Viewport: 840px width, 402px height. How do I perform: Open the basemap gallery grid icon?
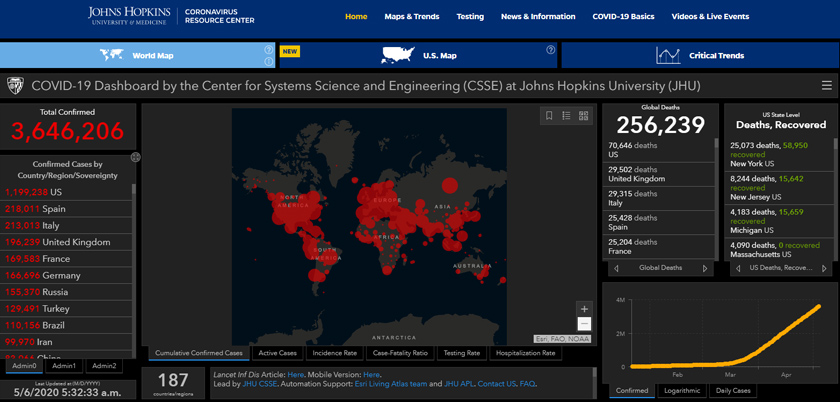(583, 116)
